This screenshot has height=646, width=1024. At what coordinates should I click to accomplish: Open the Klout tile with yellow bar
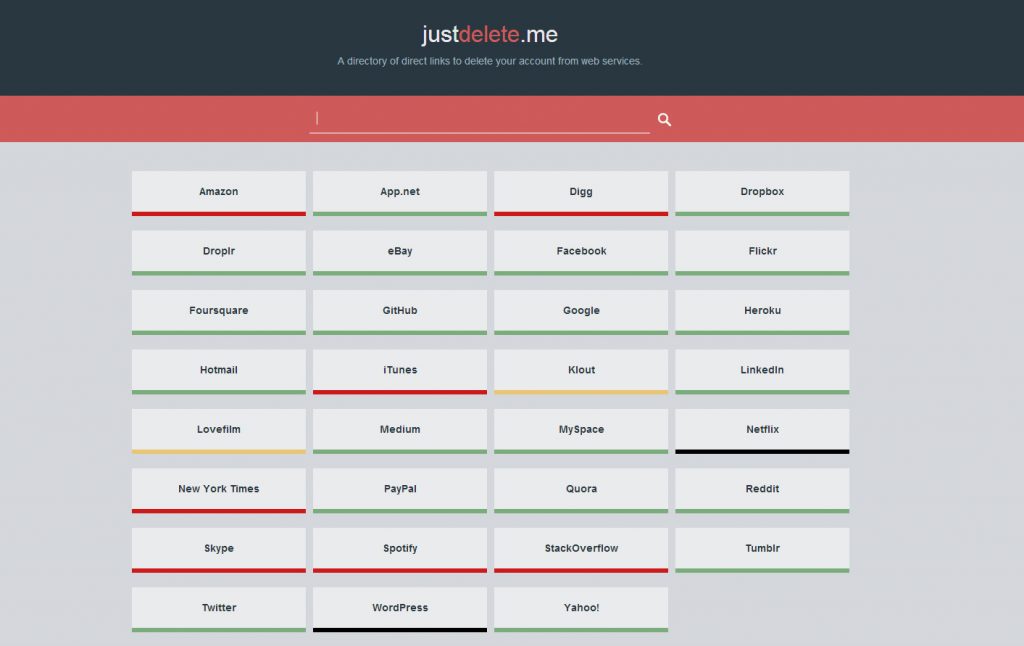(x=581, y=370)
